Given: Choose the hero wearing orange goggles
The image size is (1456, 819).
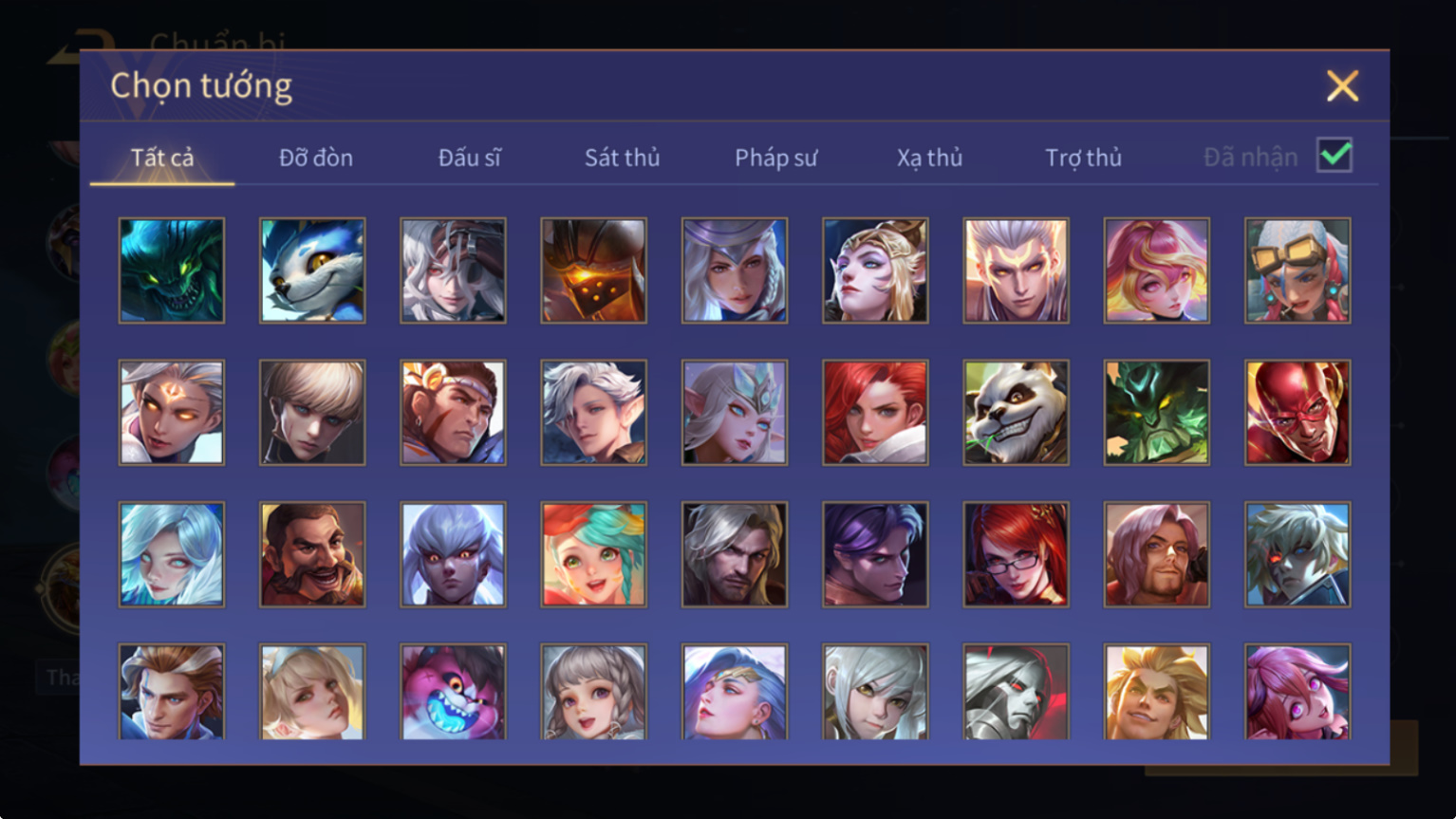Looking at the screenshot, I should point(1297,270).
